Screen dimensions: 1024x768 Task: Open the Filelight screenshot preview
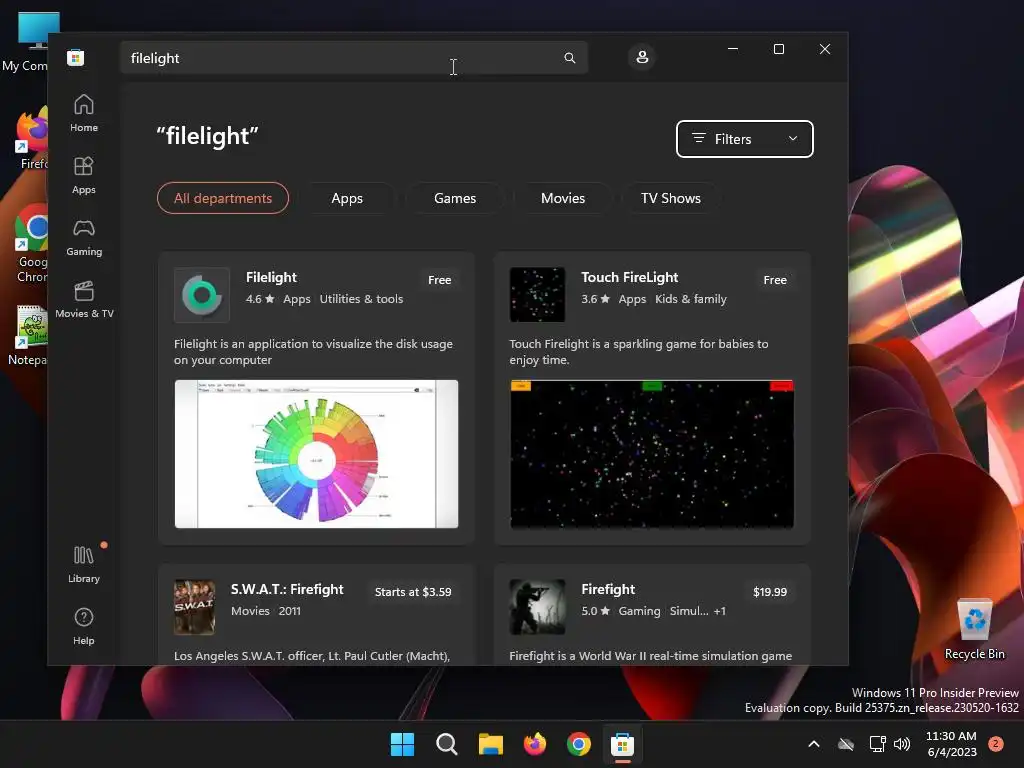click(x=316, y=454)
